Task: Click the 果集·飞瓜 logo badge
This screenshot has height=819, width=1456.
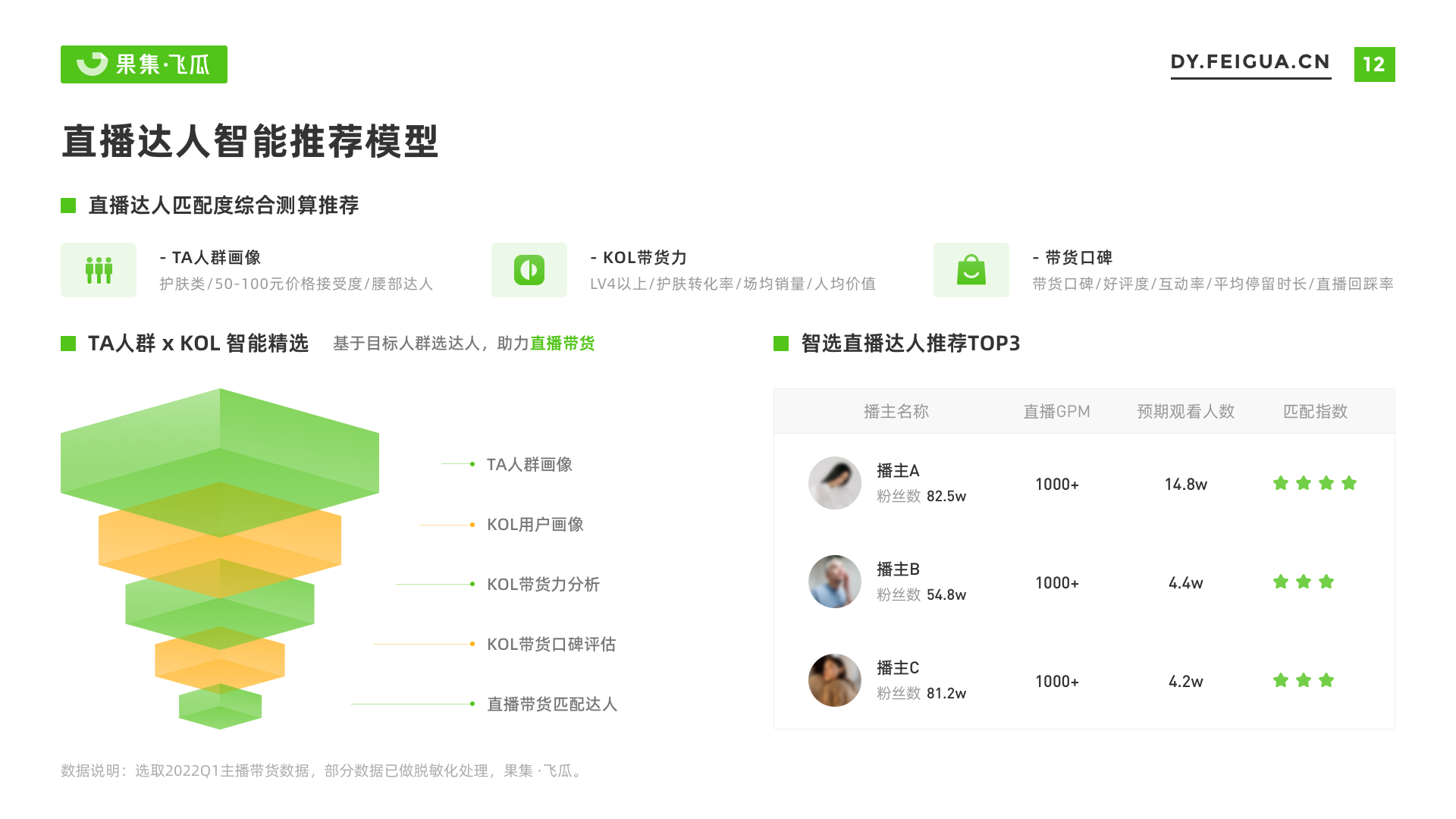Action: pyautogui.click(x=144, y=64)
